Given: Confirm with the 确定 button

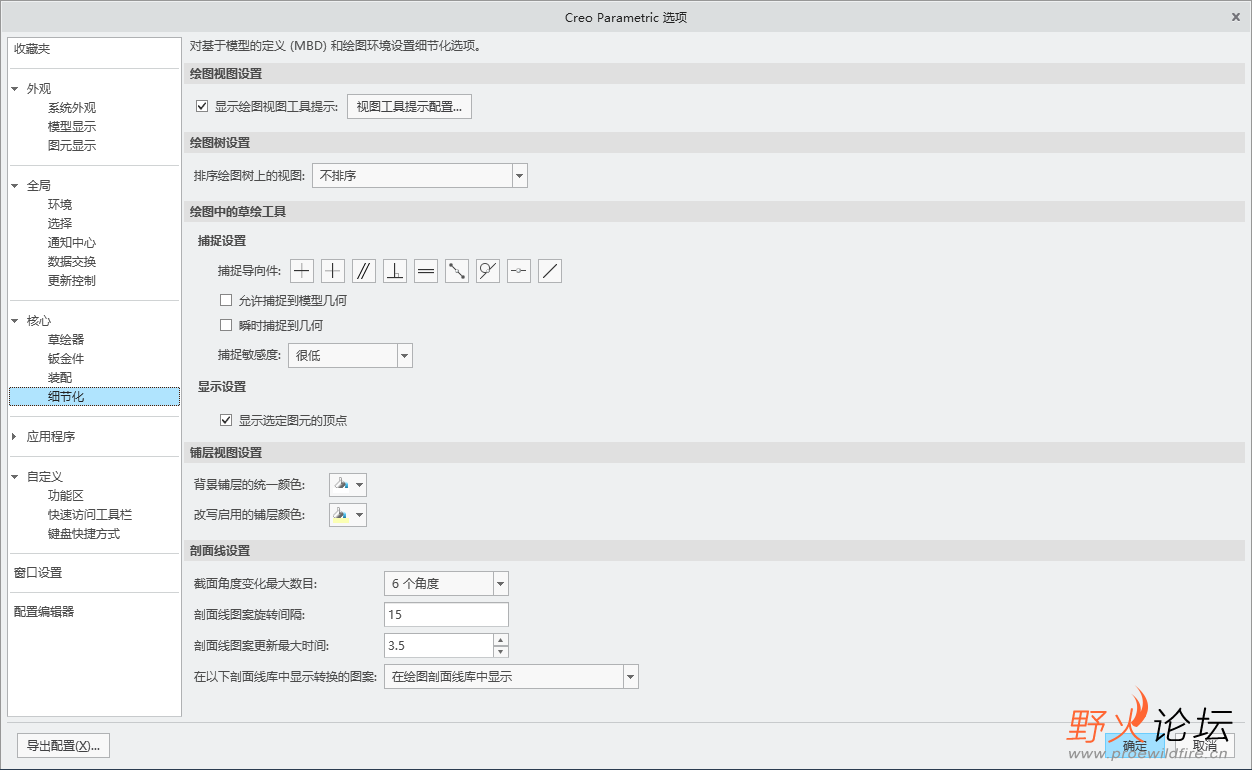Looking at the screenshot, I should [1135, 746].
